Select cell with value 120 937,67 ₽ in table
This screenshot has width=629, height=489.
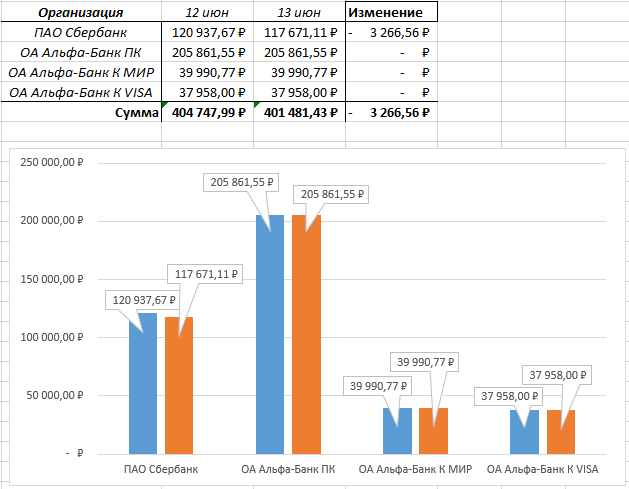207,32
